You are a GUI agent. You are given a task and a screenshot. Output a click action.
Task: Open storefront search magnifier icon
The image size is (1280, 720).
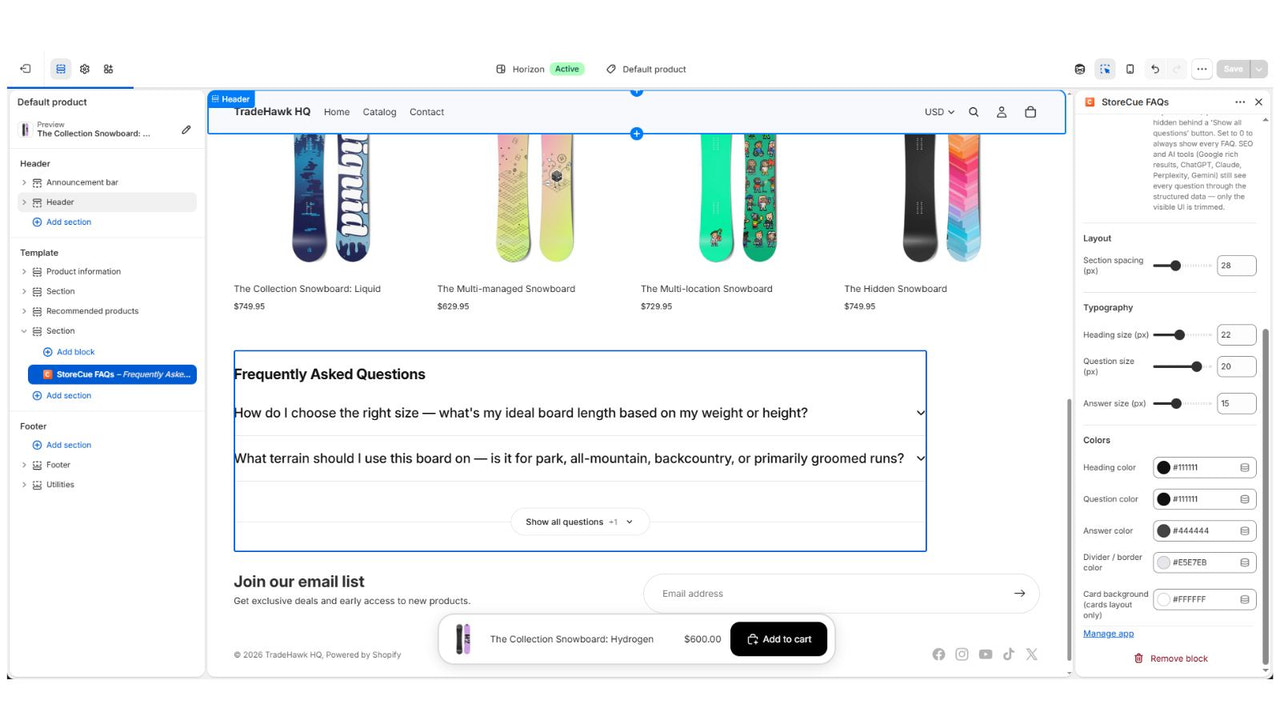coord(974,112)
